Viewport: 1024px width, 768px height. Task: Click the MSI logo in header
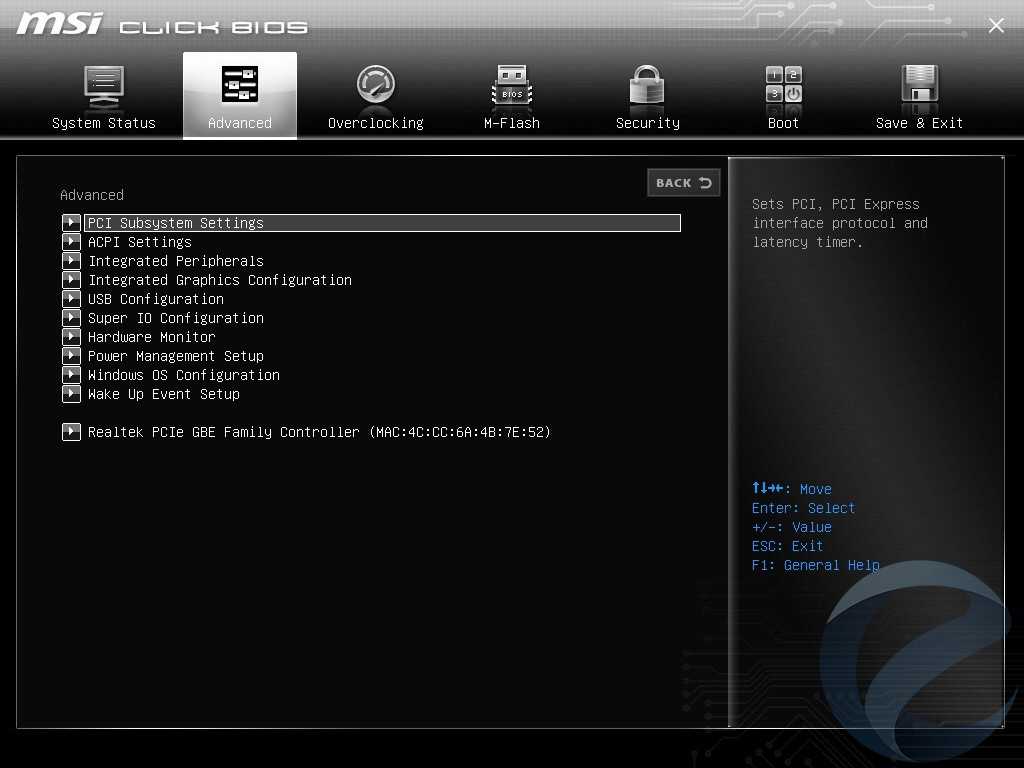tap(60, 24)
